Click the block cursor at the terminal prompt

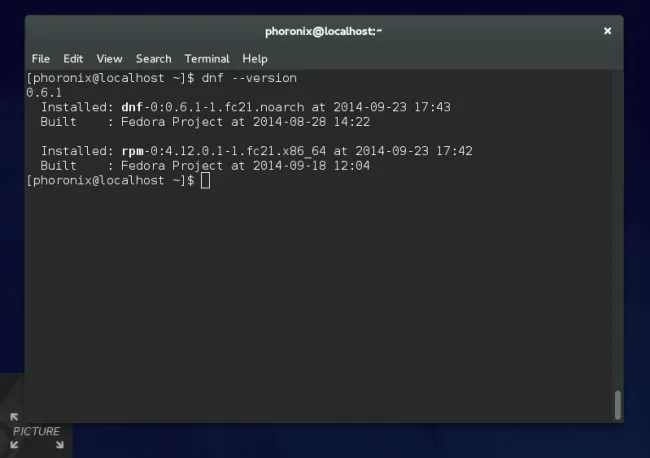pos(205,180)
